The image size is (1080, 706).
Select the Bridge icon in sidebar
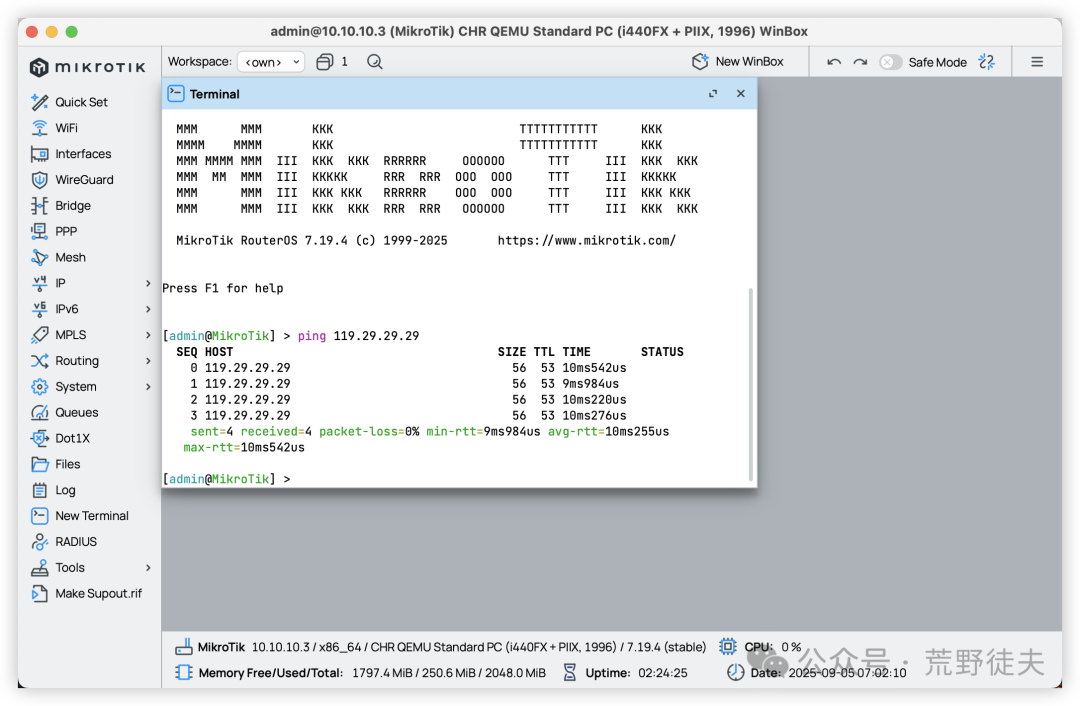pos(39,205)
